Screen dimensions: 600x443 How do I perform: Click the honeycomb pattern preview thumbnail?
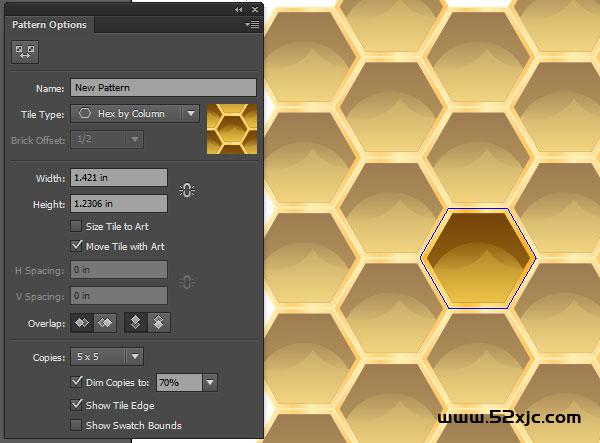tap(232, 129)
